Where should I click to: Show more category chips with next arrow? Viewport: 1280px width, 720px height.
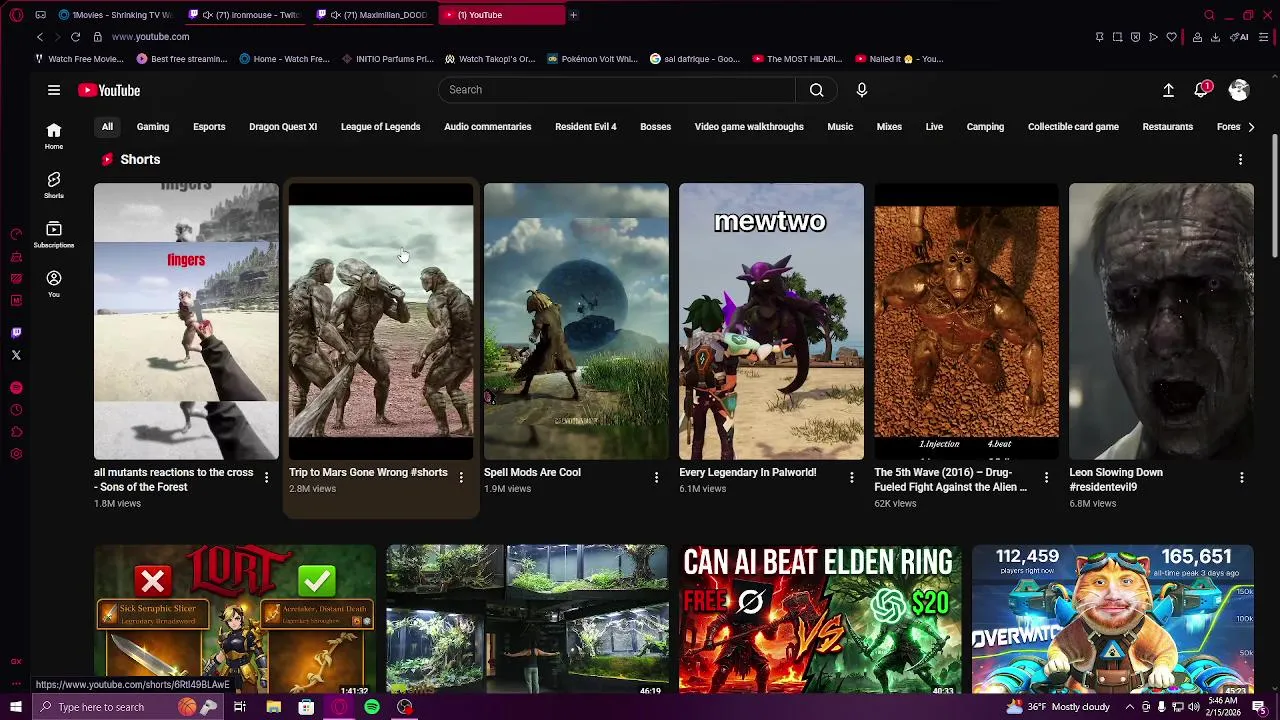(1250, 127)
